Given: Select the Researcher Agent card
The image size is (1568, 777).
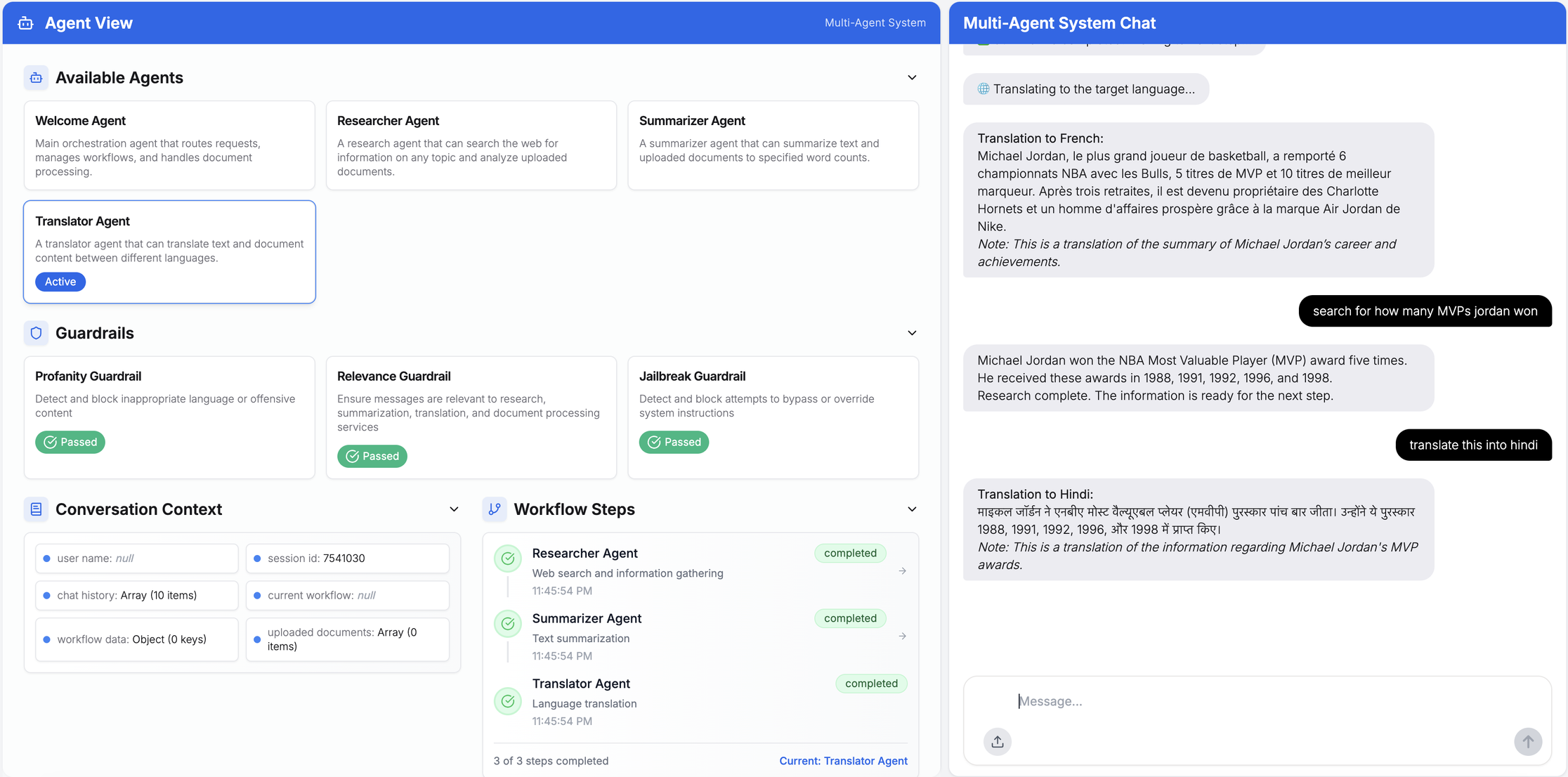Looking at the screenshot, I should click(x=471, y=145).
